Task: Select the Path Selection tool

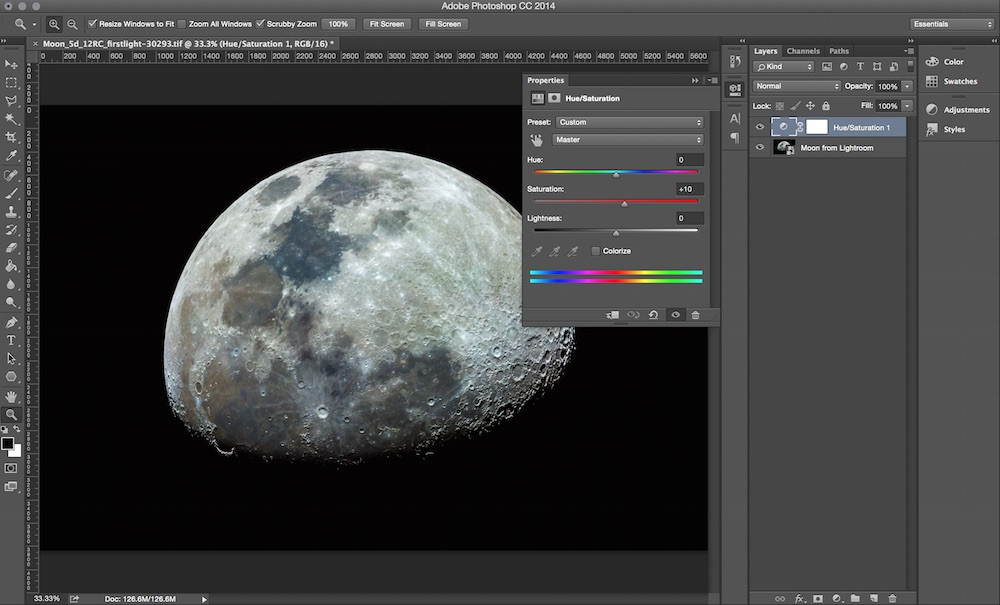Action: (11, 358)
